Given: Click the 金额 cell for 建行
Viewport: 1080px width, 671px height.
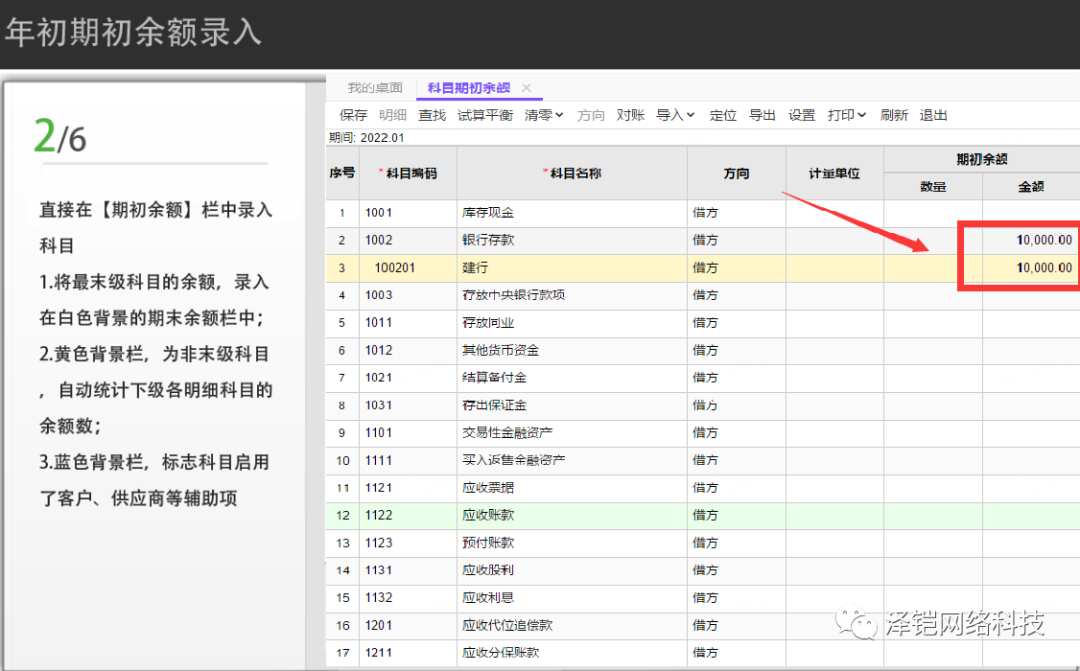Looking at the screenshot, I should click(1030, 268).
